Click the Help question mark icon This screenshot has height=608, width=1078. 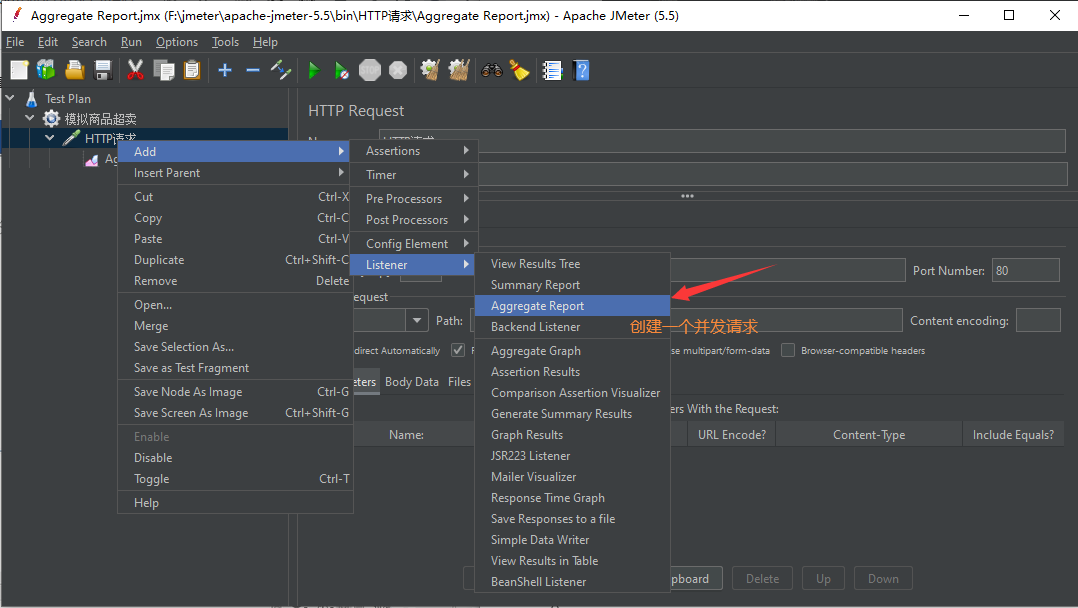click(x=581, y=70)
